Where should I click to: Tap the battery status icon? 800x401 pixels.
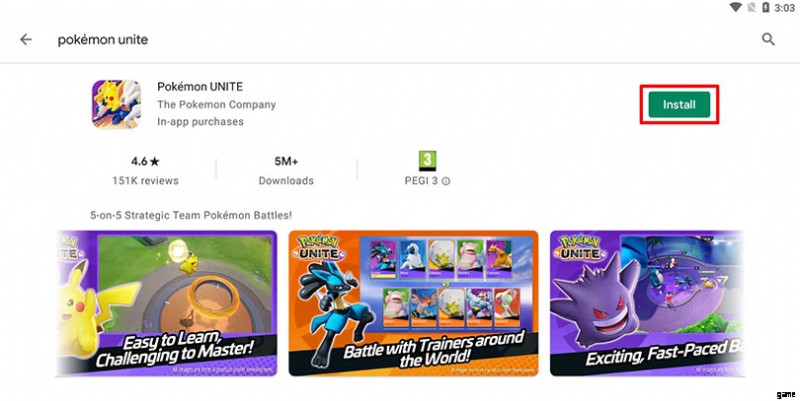pyautogui.click(x=765, y=7)
